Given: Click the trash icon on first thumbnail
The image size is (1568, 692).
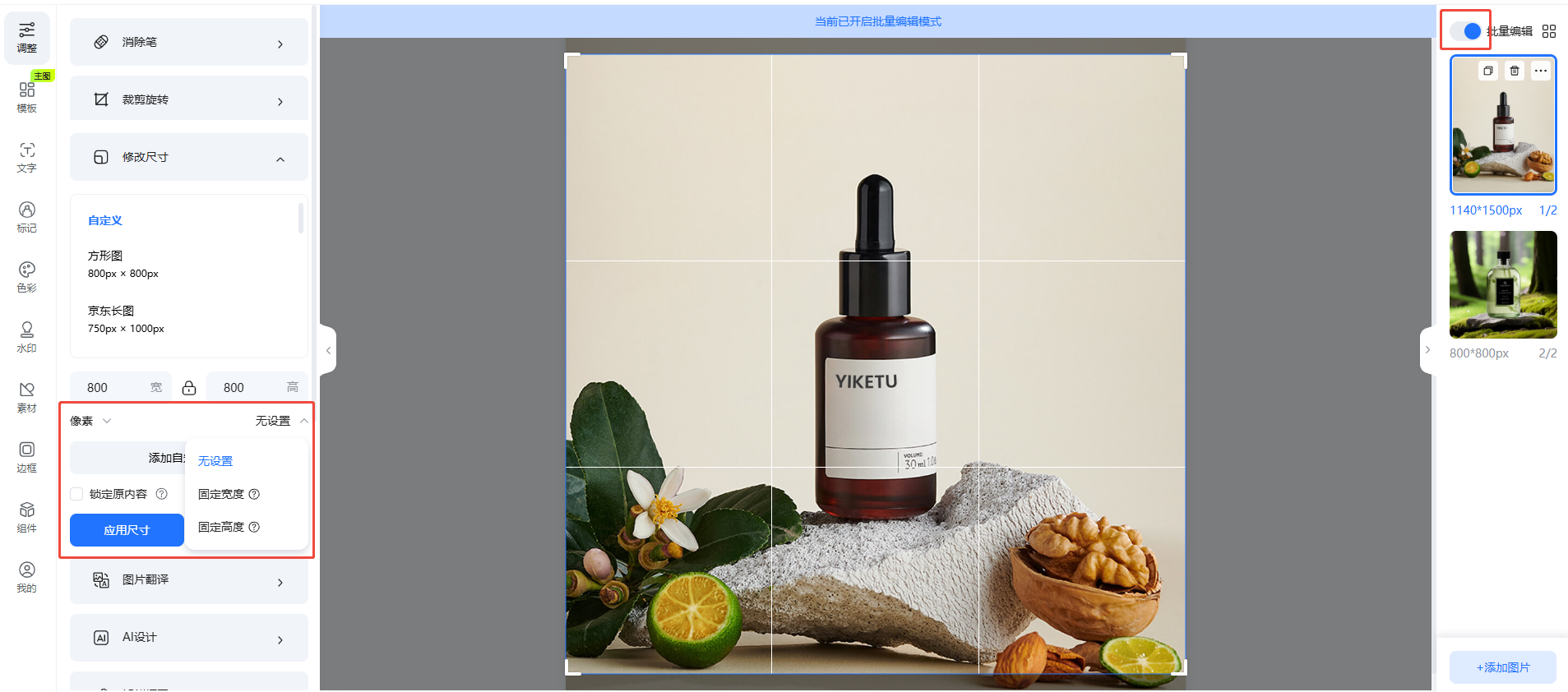Looking at the screenshot, I should click(1515, 71).
